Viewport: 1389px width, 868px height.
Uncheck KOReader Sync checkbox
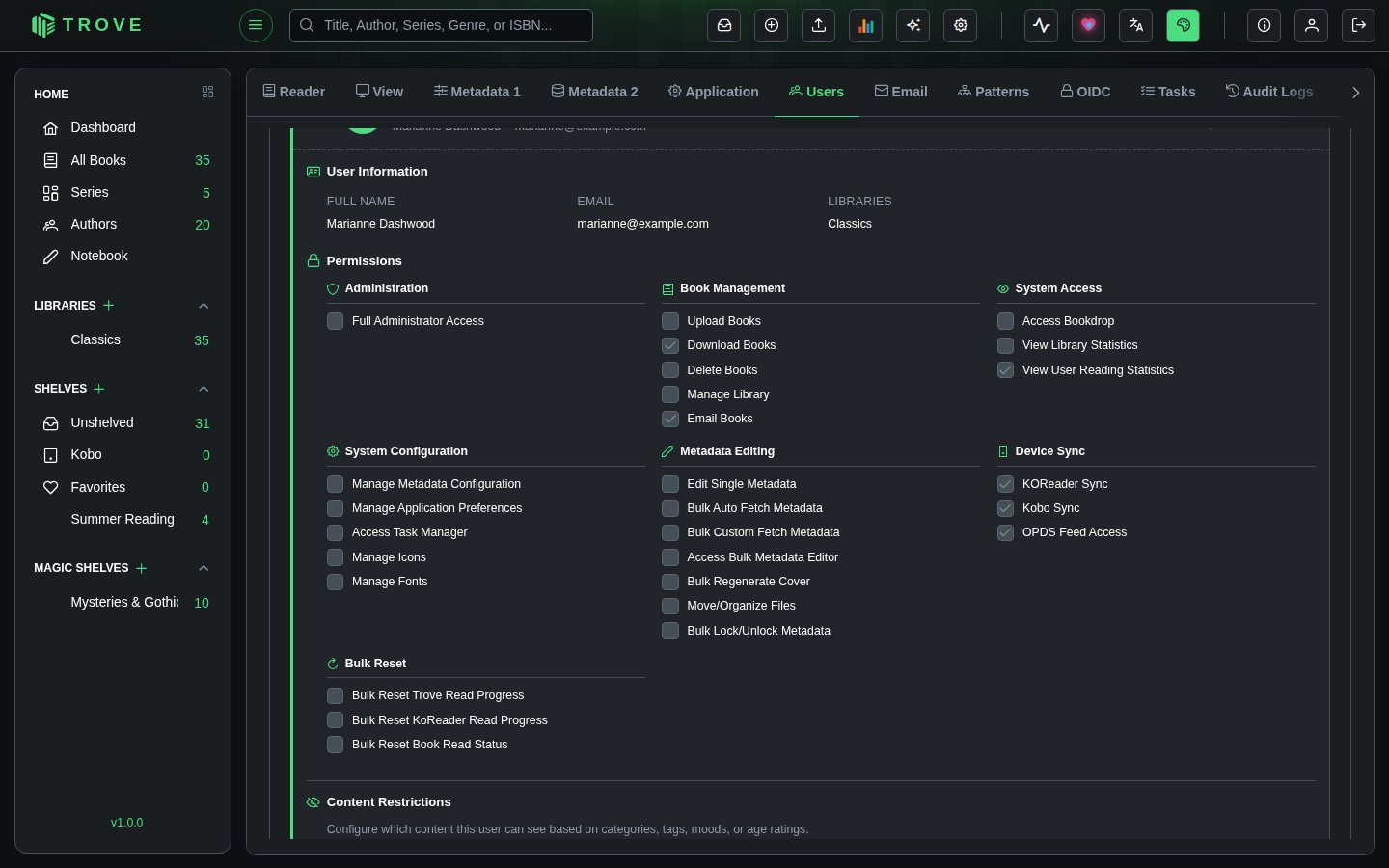pyautogui.click(x=1005, y=484)
